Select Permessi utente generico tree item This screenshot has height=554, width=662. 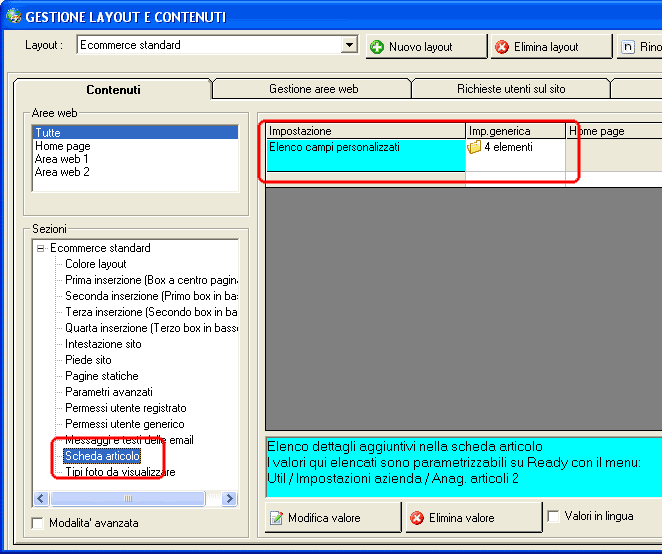tap(125, 424)
